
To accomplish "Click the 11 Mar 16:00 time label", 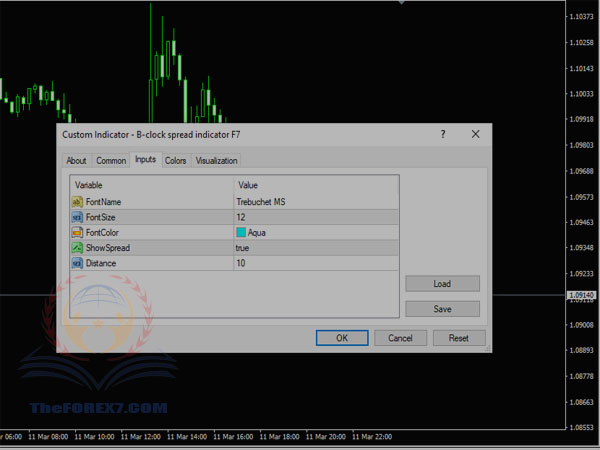I will click(233, 437).
